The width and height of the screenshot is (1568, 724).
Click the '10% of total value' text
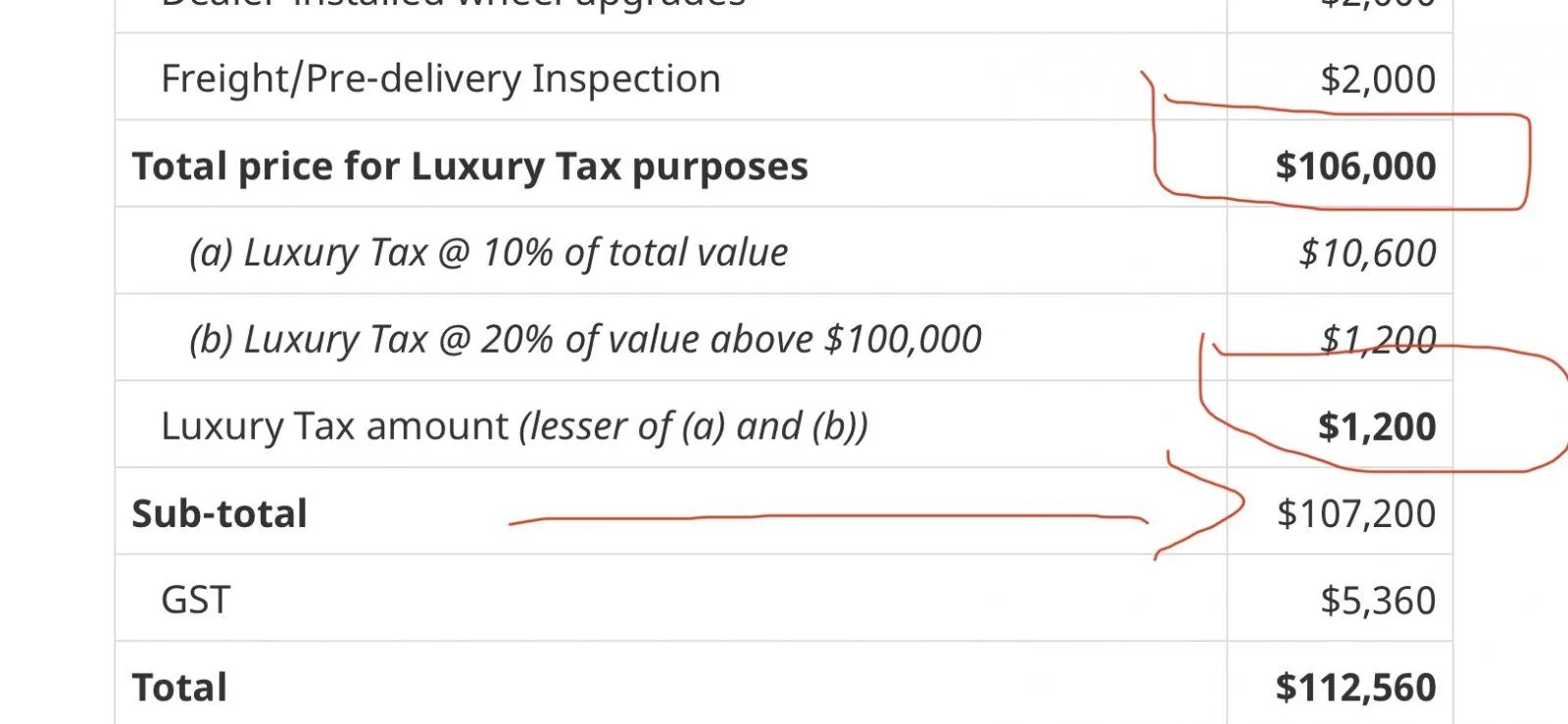(635, 253)
